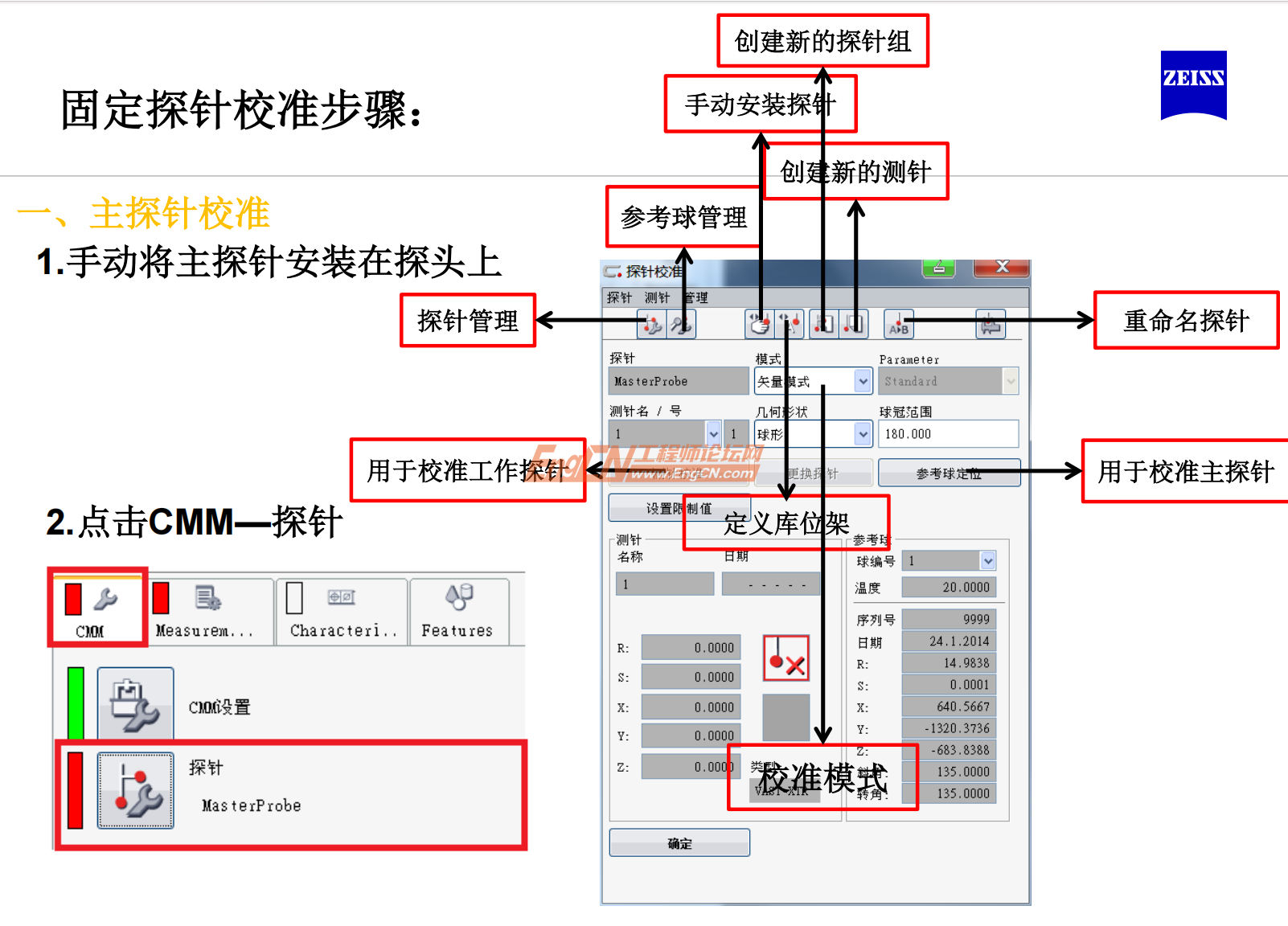1288x926 pixels.
Task: Expand the 球编号 sphere number dropdown
Action: tap(988, 560)
